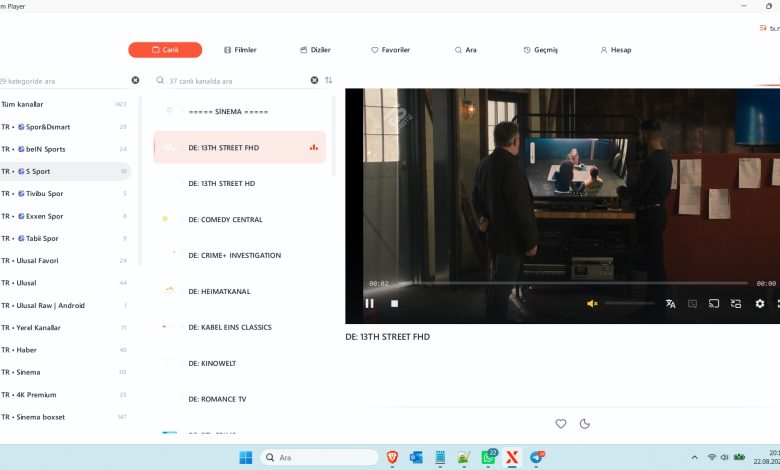Select TR Haber category
Viewport: 780px width, 470px height.
tap(65, 350)
